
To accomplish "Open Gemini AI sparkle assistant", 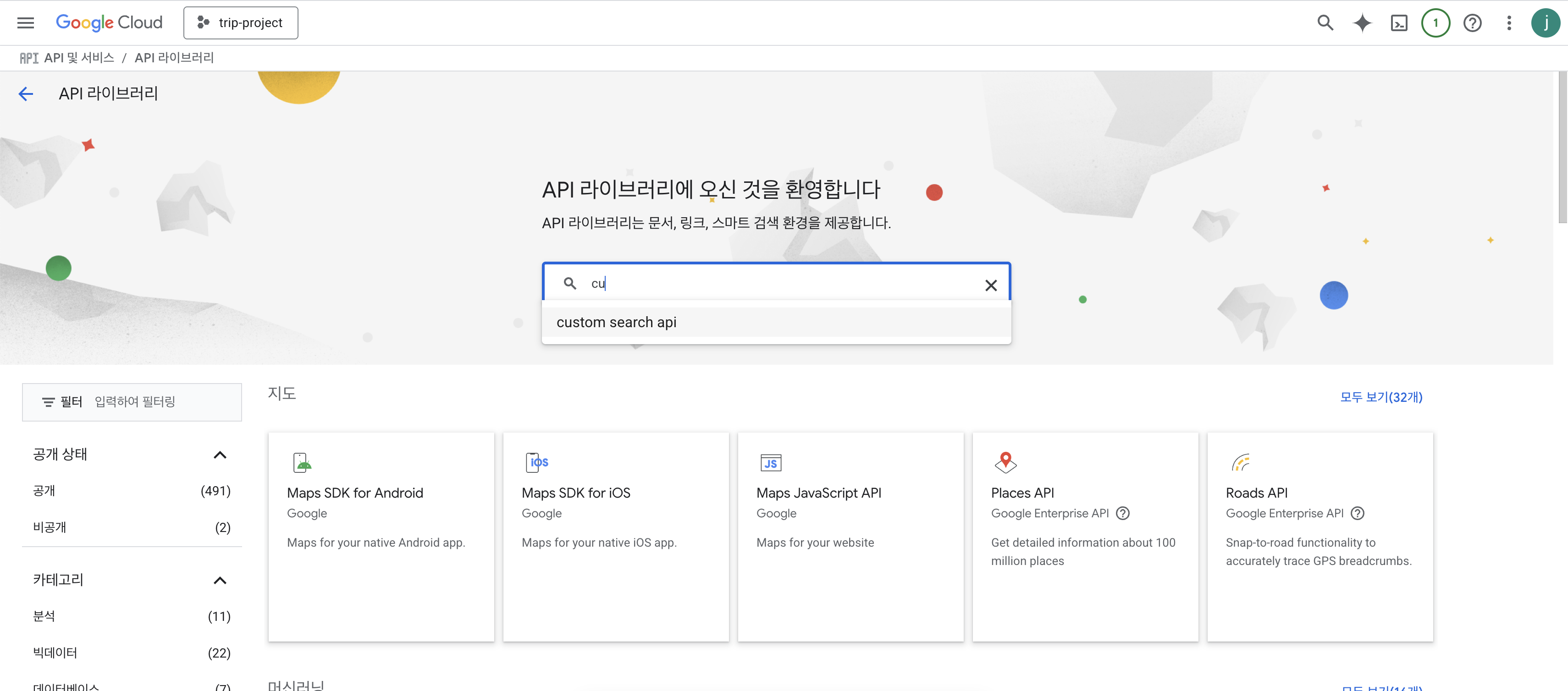I will click(1362, 23).
